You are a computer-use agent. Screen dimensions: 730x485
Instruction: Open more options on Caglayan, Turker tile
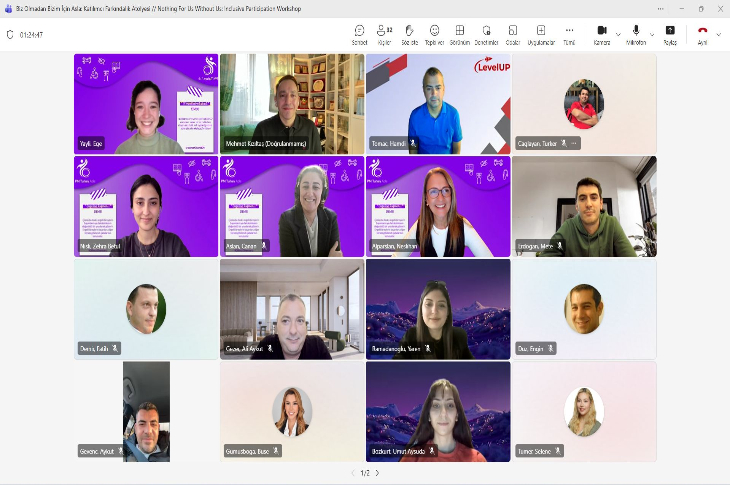click(574, 143)
